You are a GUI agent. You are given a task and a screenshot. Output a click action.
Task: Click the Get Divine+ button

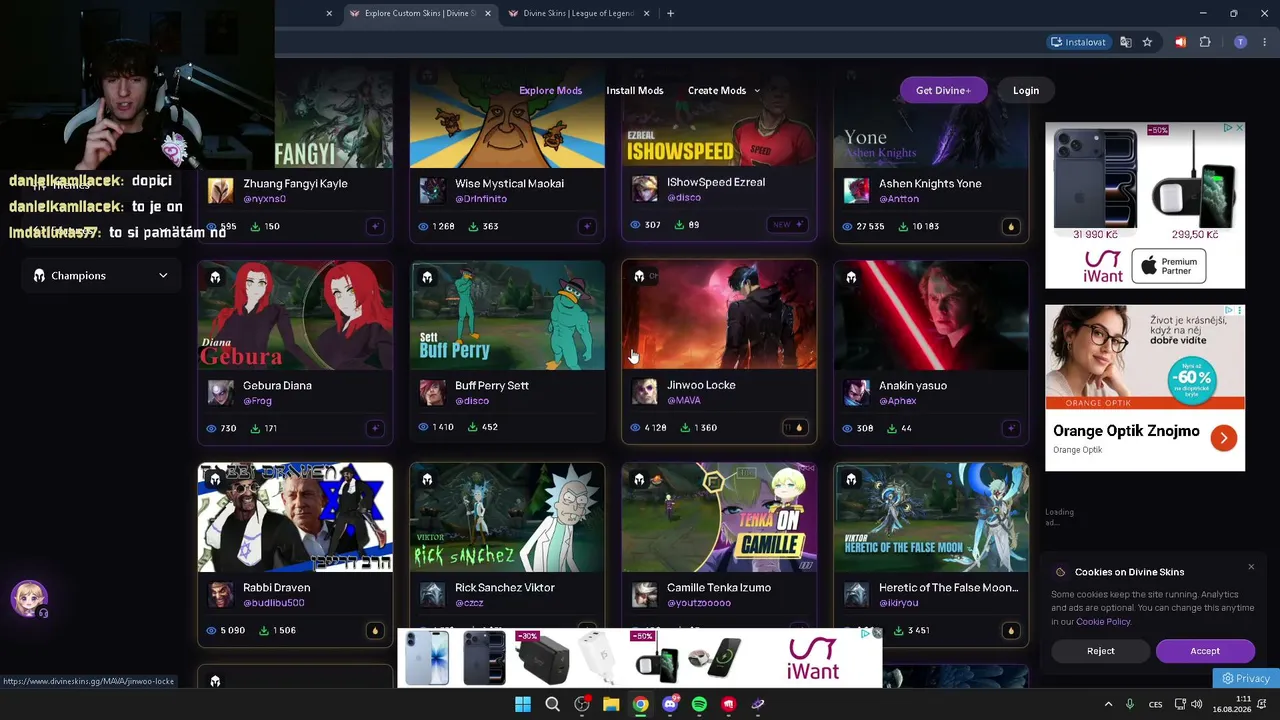point(943,90)
